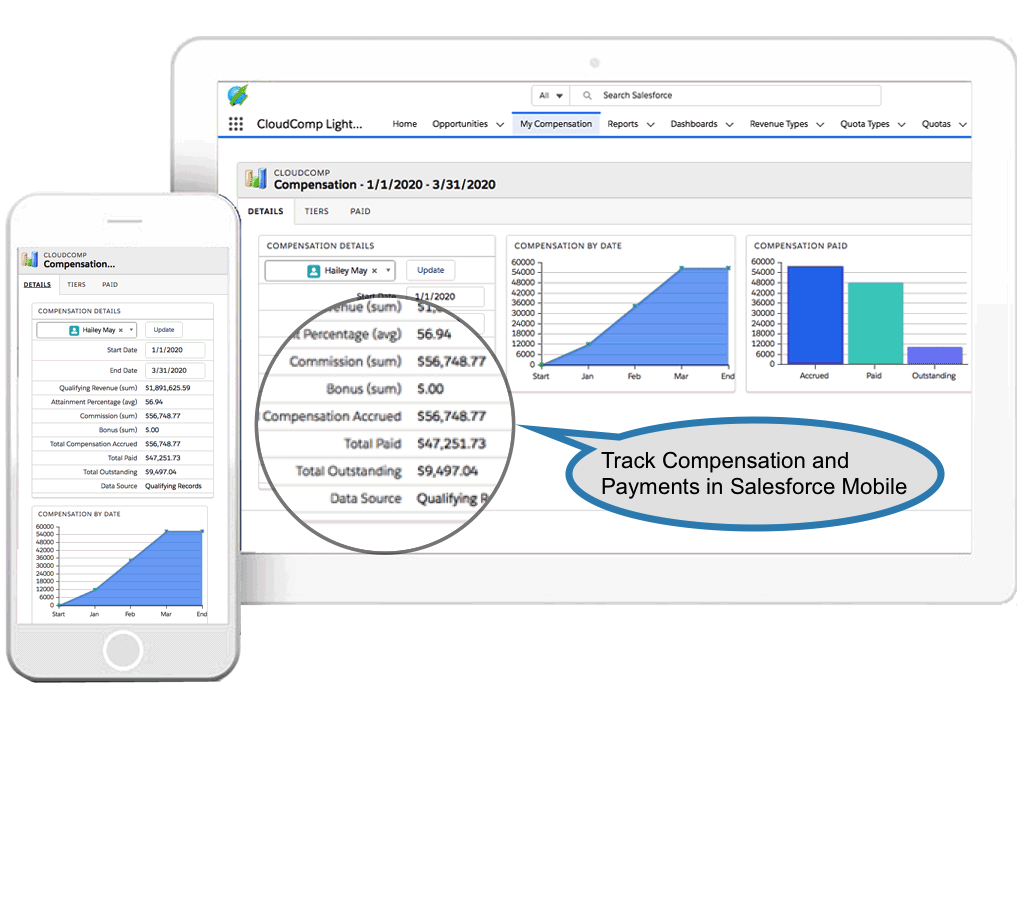Click the CloudComp chart icon on phone
Image resolution: width=1030 pixels, height=903 pixels.
click(x=30, y=259)
